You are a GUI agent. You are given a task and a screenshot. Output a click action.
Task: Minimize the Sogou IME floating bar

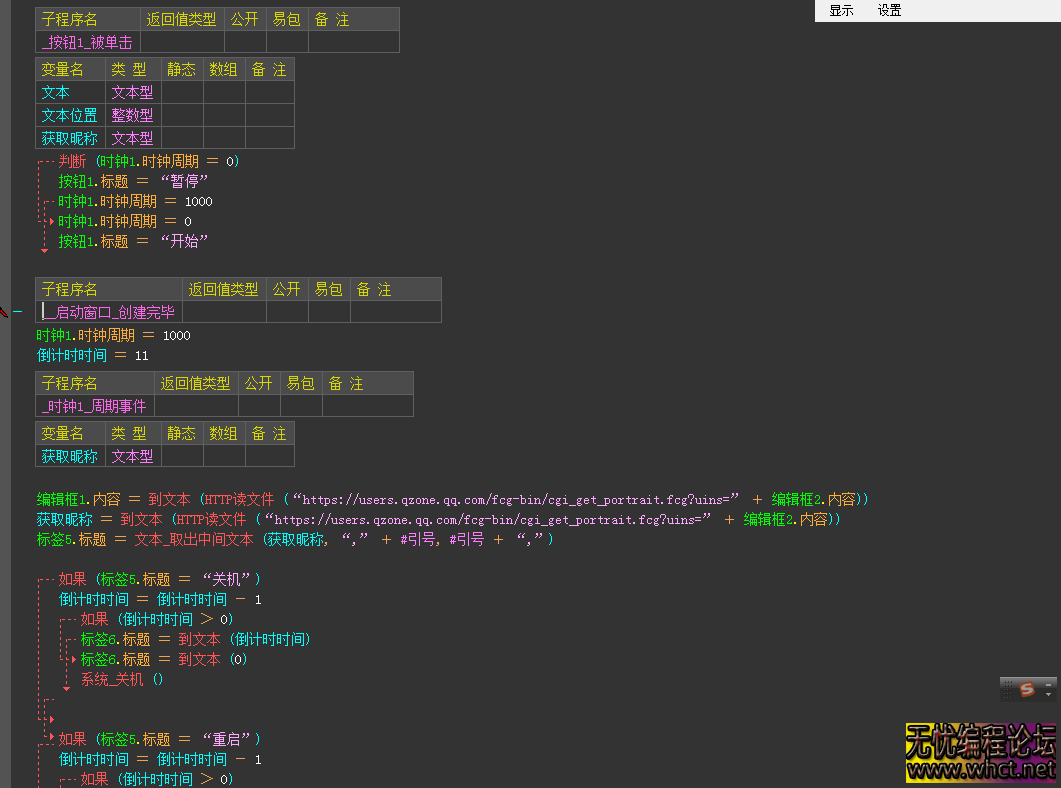point(1048,683)
